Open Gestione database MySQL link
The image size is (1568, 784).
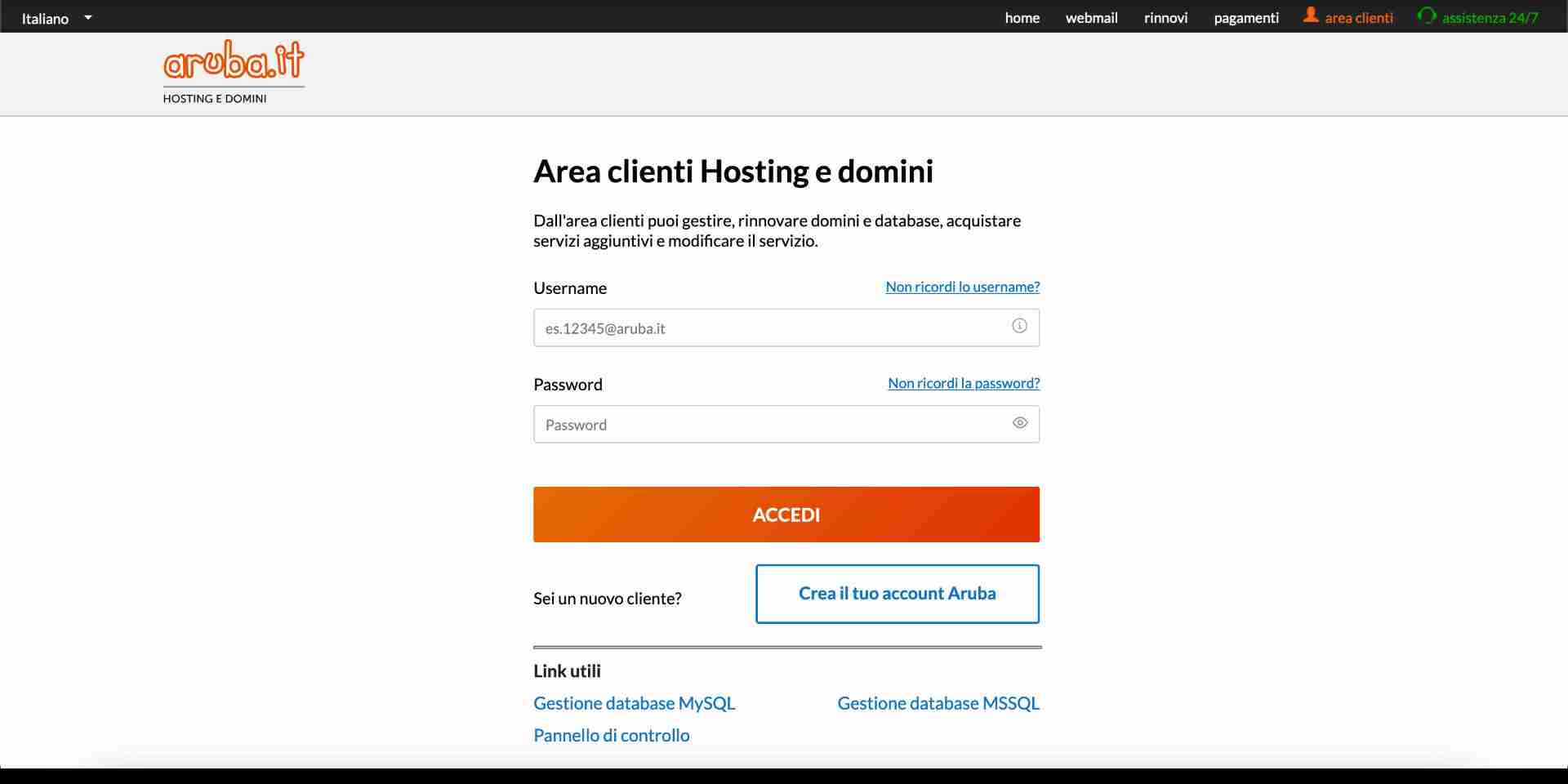(x=634, y=703)
